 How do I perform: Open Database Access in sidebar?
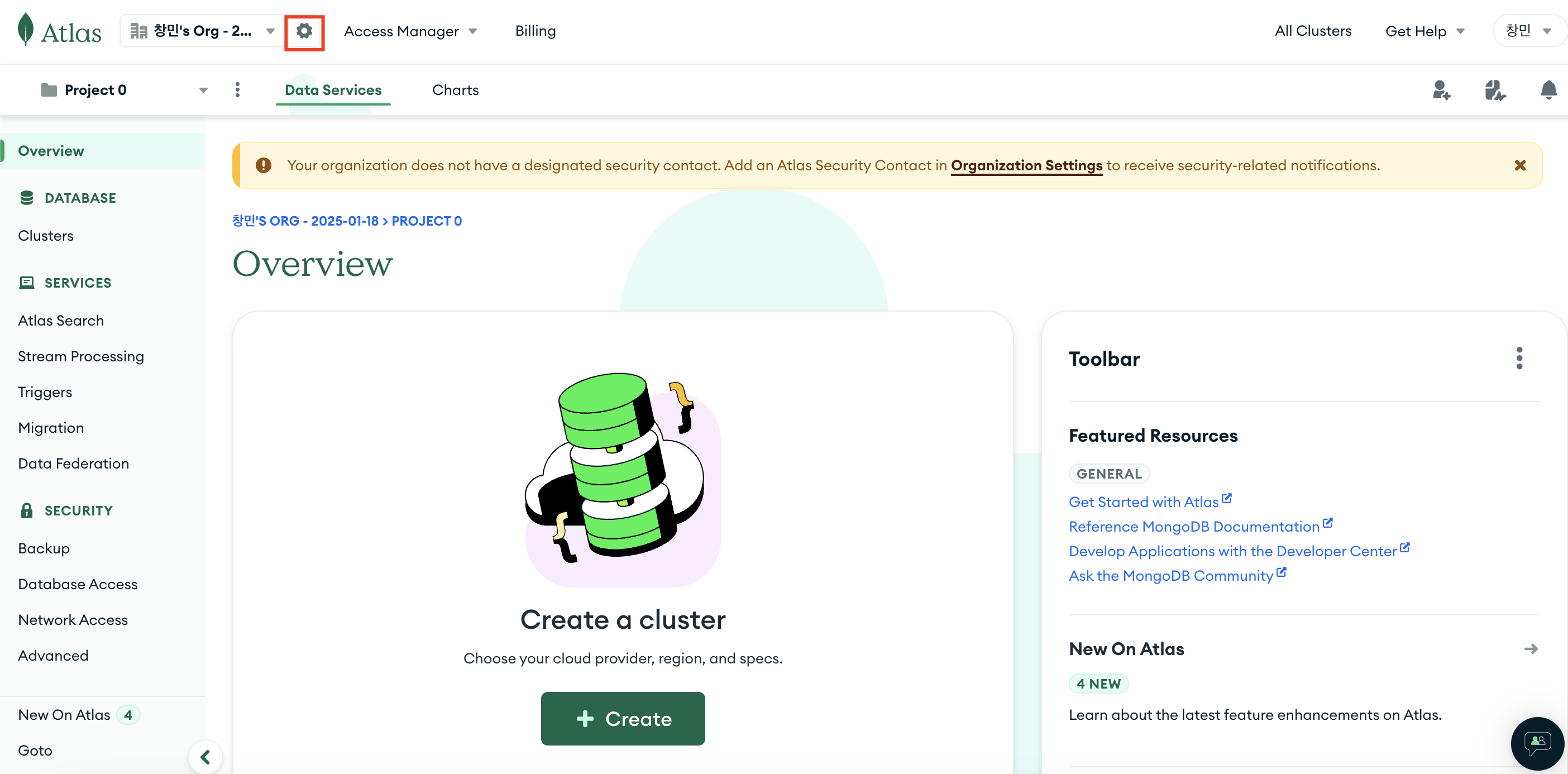click(x=78, y=584)
